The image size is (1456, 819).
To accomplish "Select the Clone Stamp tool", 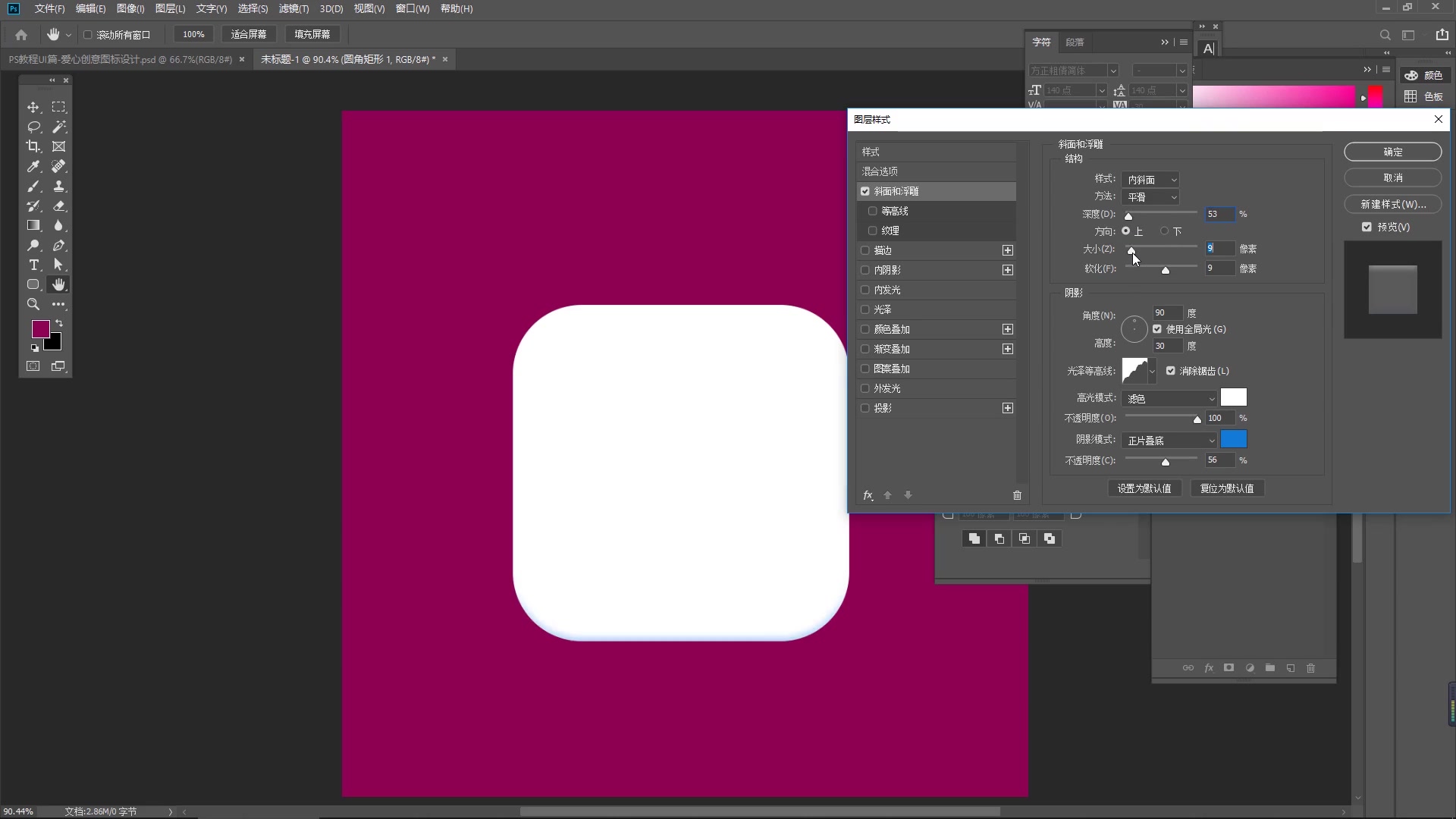I will pyautogui.click(x=58, y=186).
